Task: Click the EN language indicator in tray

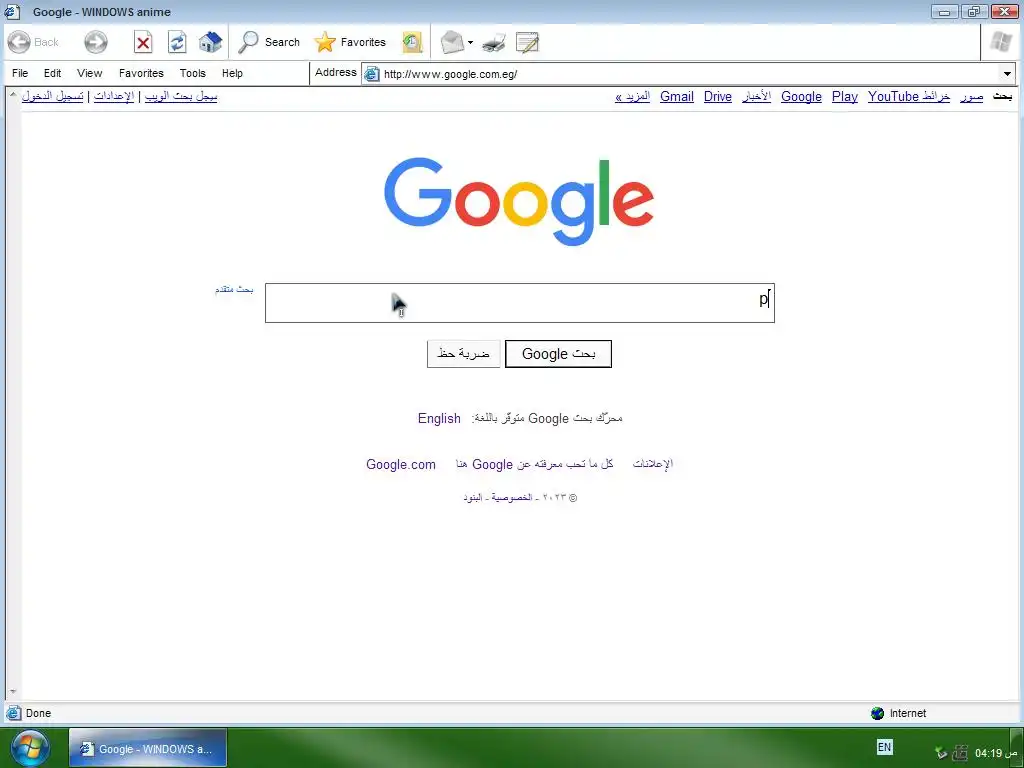Action: coord(884,747)
